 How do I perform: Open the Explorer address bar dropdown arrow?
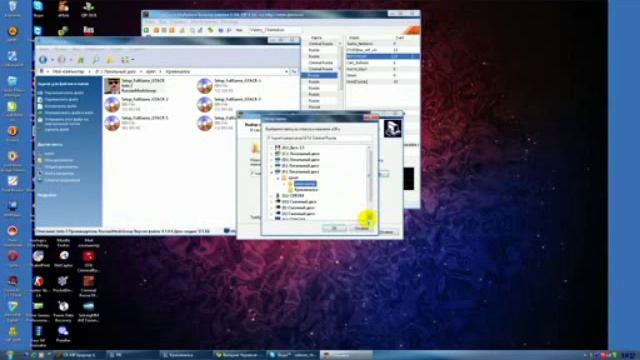(x=286, y=71)
